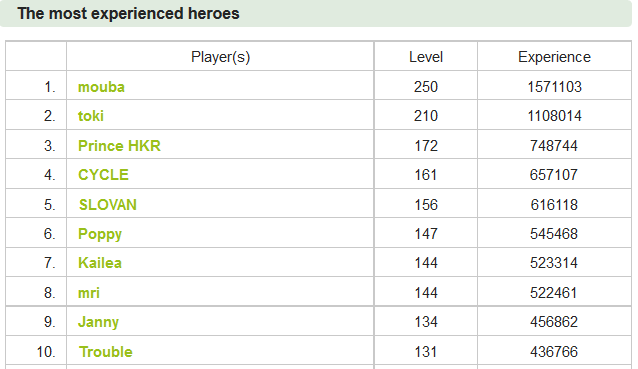
Task: Select the Trouble player link
Action: [x=106, y=352]
